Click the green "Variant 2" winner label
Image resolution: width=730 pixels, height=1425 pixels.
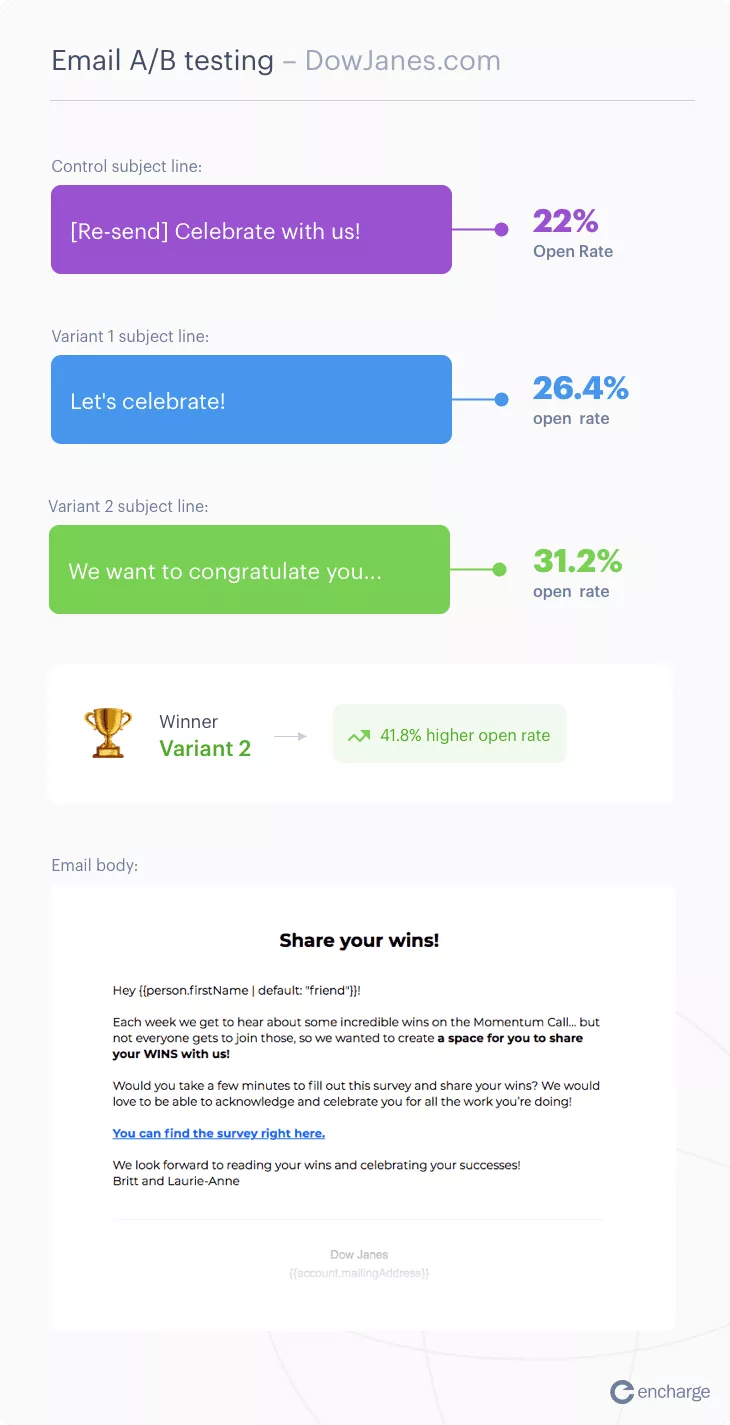205,748
